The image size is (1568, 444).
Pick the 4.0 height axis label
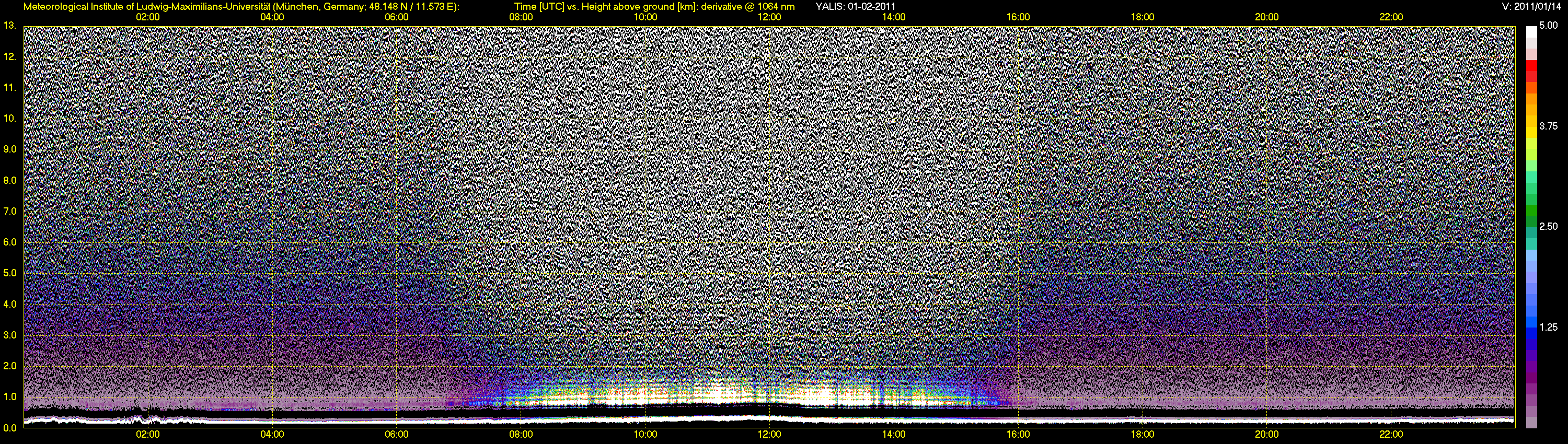point(10,303)
